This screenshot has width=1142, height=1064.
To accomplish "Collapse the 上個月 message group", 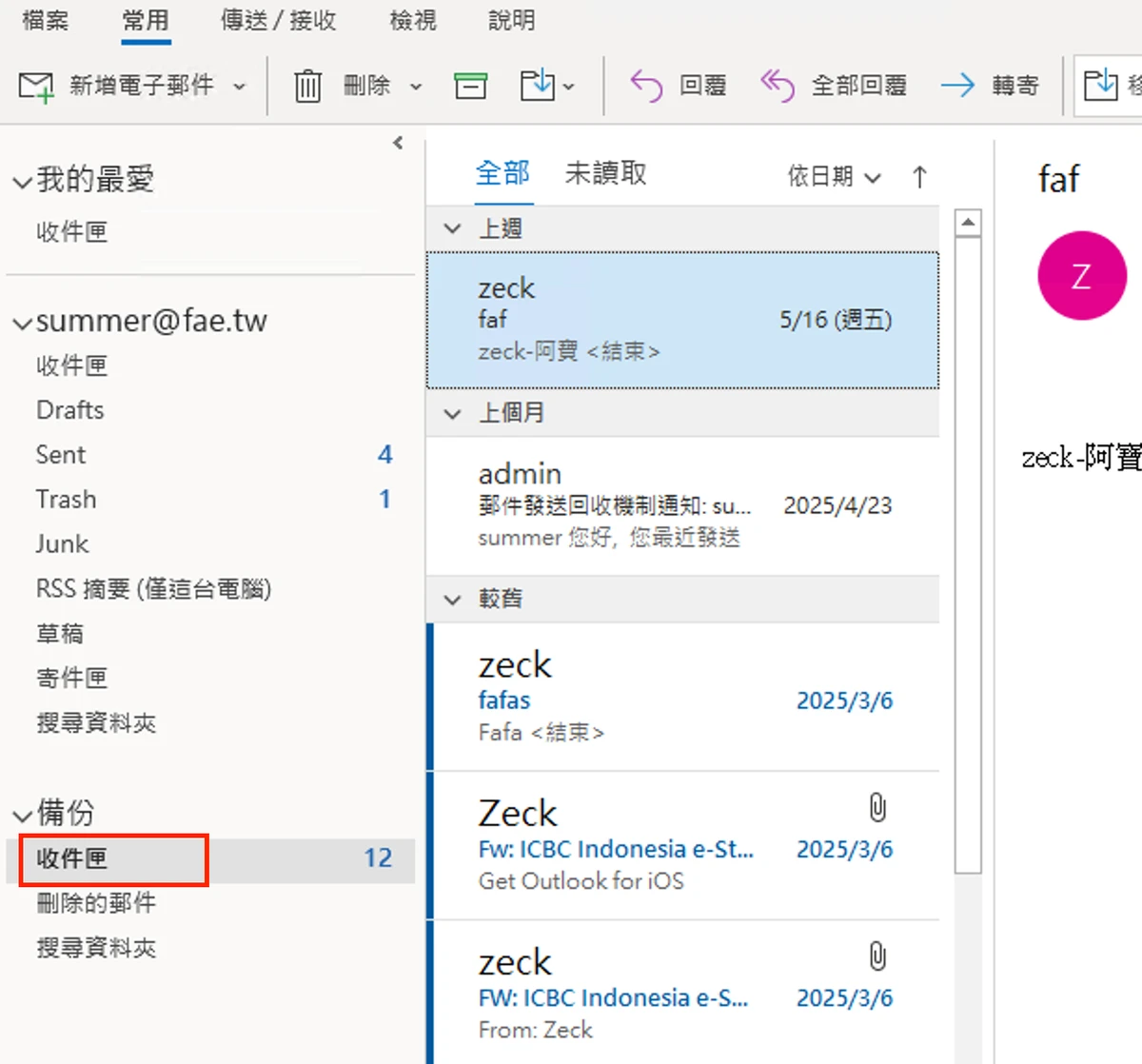I will tap(453, 413).
